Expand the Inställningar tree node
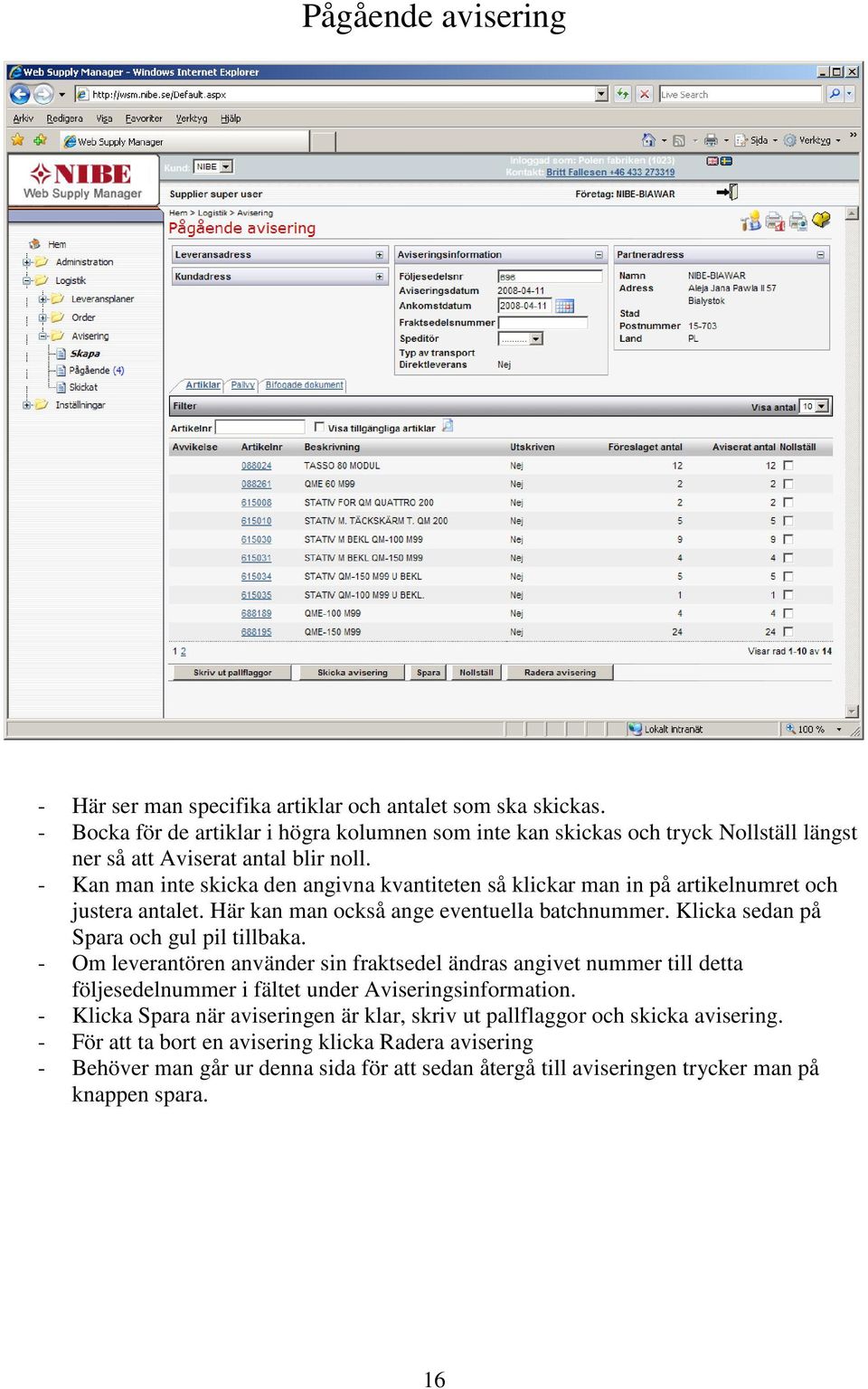Image resolution: width=868 pixels, height=1389 pixels. pyautogui.click(x=27, y=404)
